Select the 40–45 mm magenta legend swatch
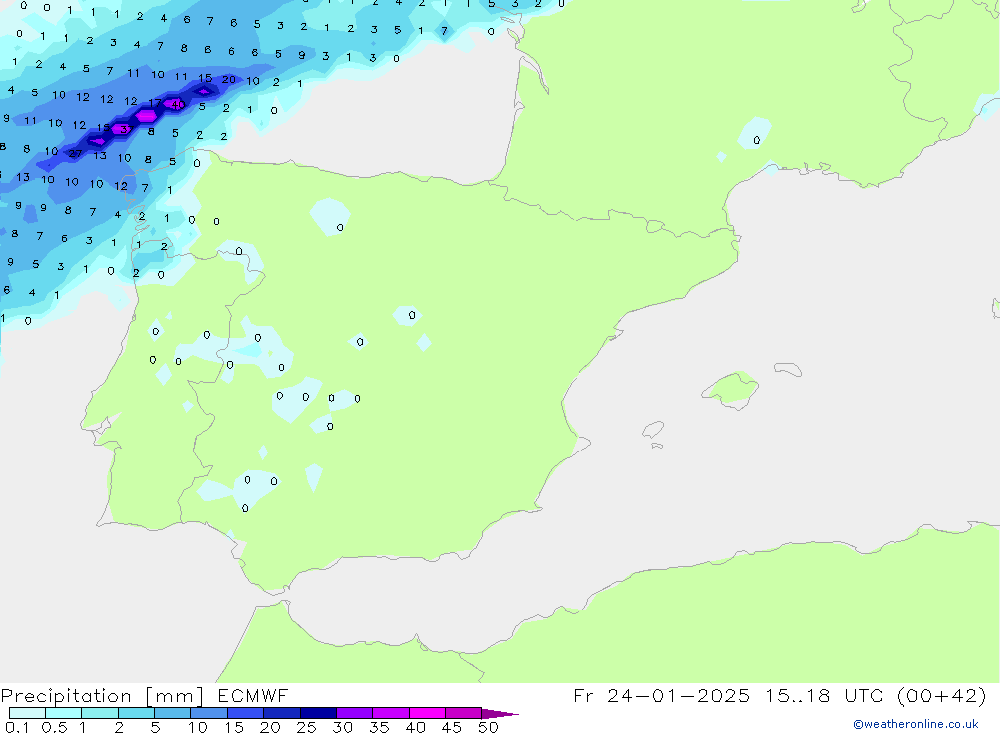Viewport: 1000px width, 733px height. point(427,713)
